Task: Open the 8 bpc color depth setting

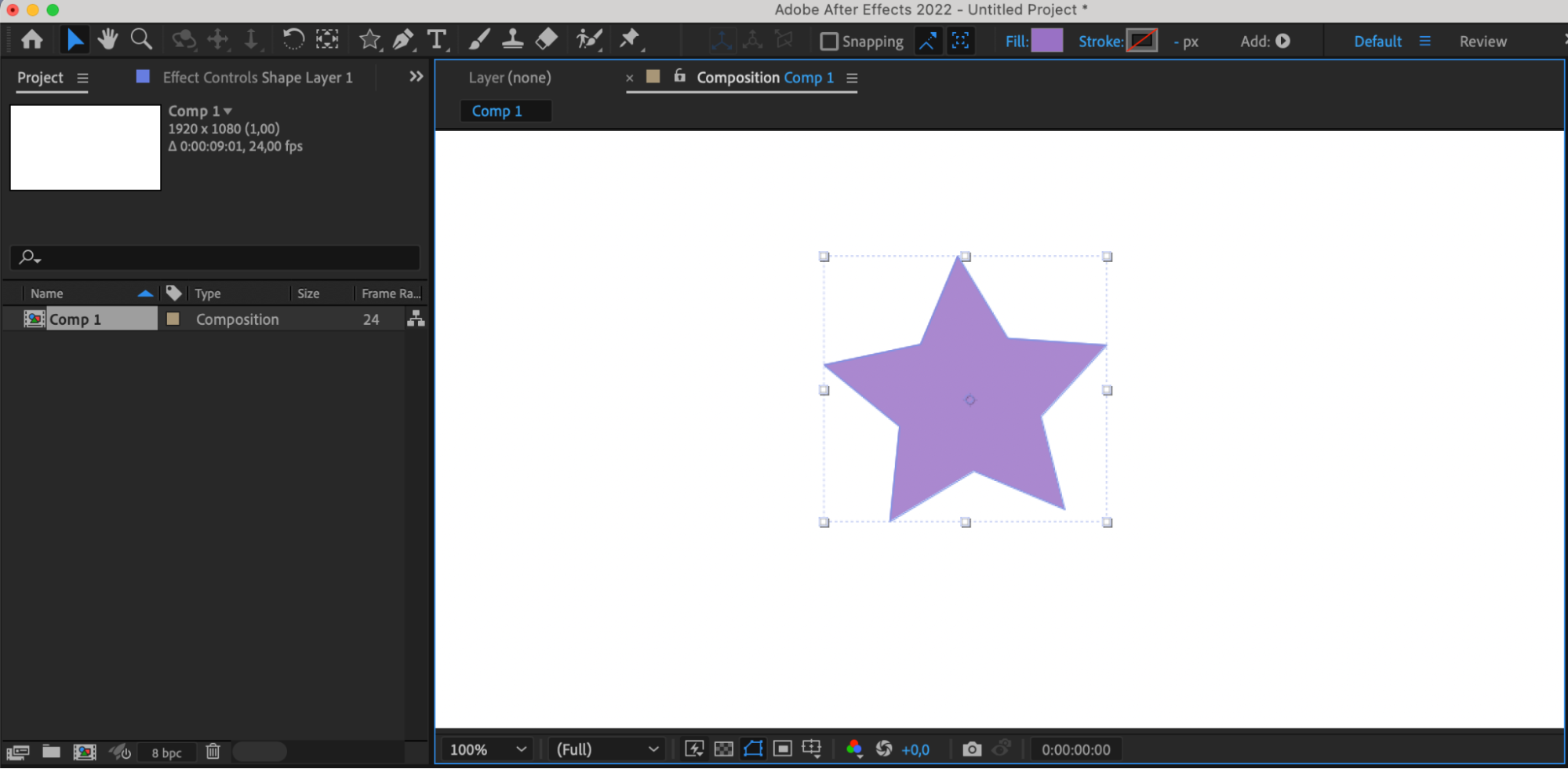Action: (166, 753)
